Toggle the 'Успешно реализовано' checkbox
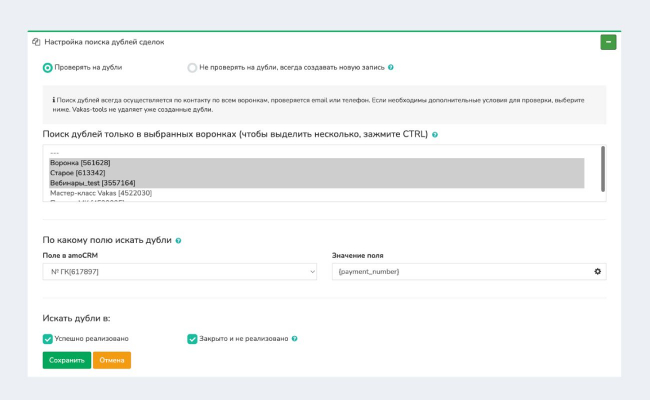 pyautogui.click(x=48, y=339)
